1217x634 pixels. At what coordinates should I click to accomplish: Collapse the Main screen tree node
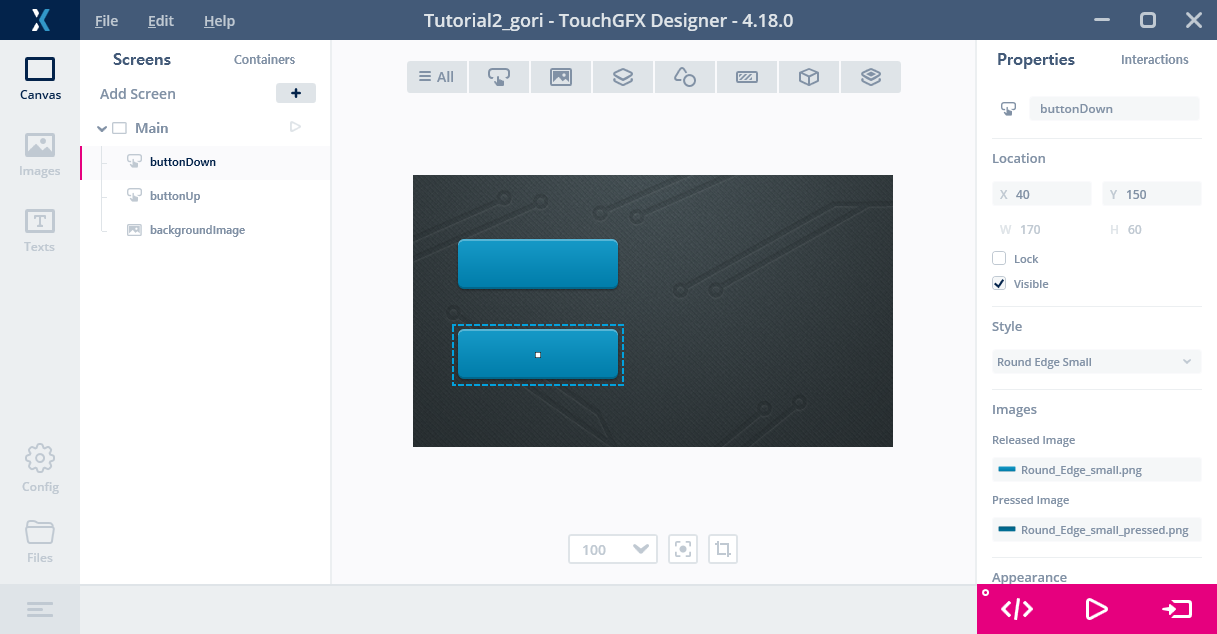coord(102,128)
